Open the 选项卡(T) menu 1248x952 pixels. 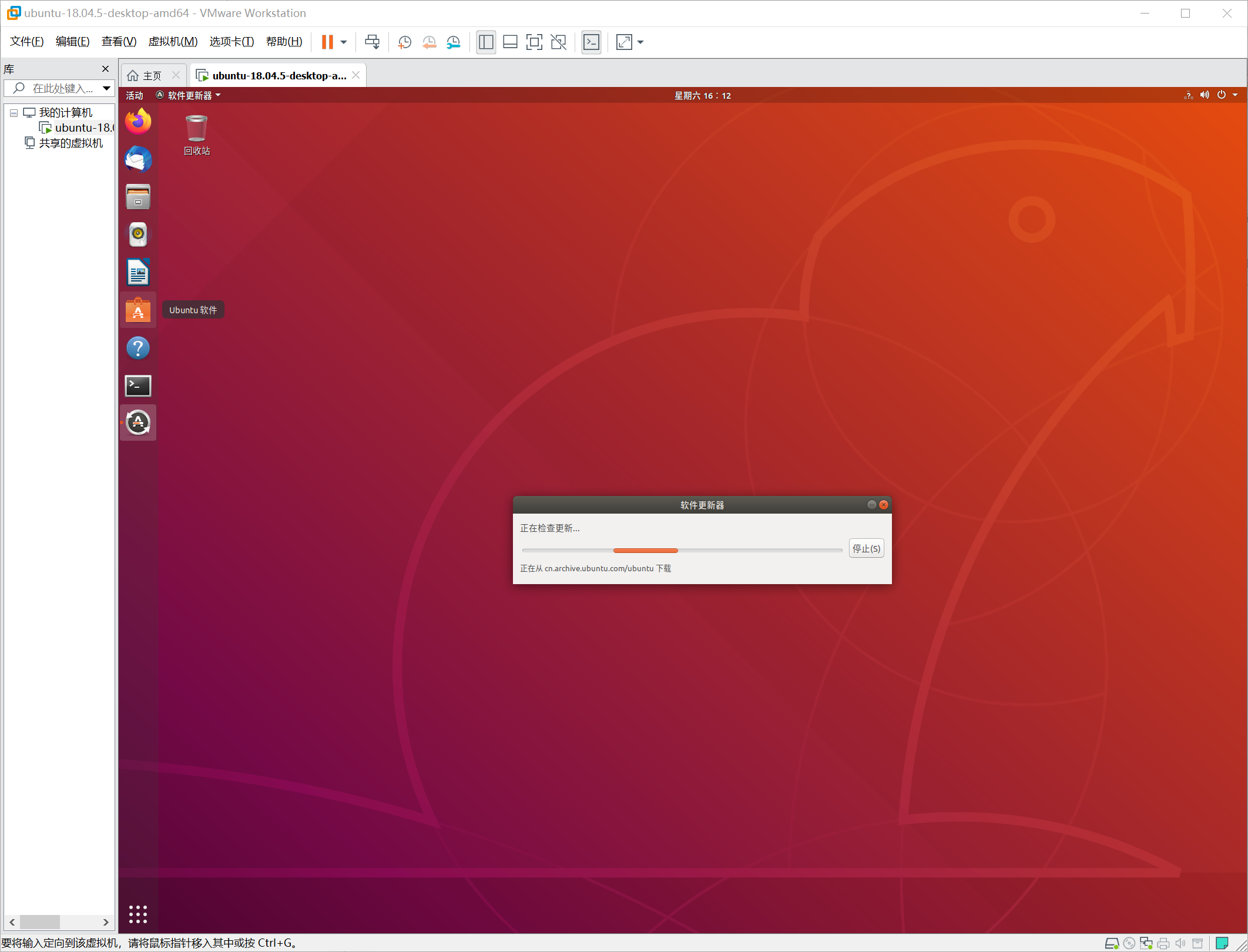(232, 42)
